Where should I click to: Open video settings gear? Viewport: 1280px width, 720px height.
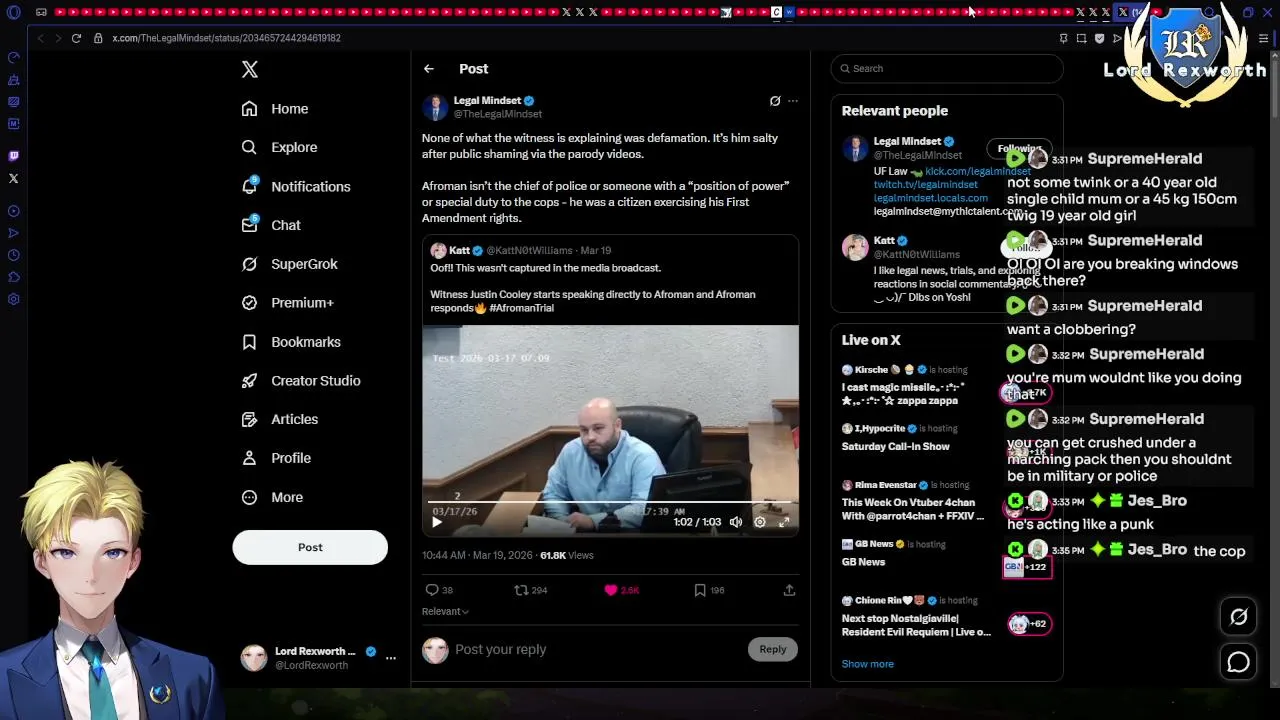click(x=760, y=522)
